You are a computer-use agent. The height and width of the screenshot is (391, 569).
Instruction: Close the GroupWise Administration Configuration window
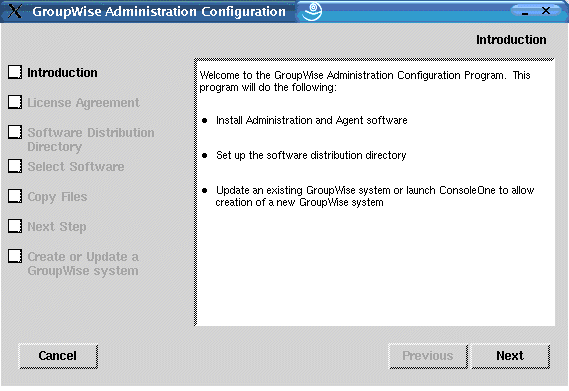[545, 11]
